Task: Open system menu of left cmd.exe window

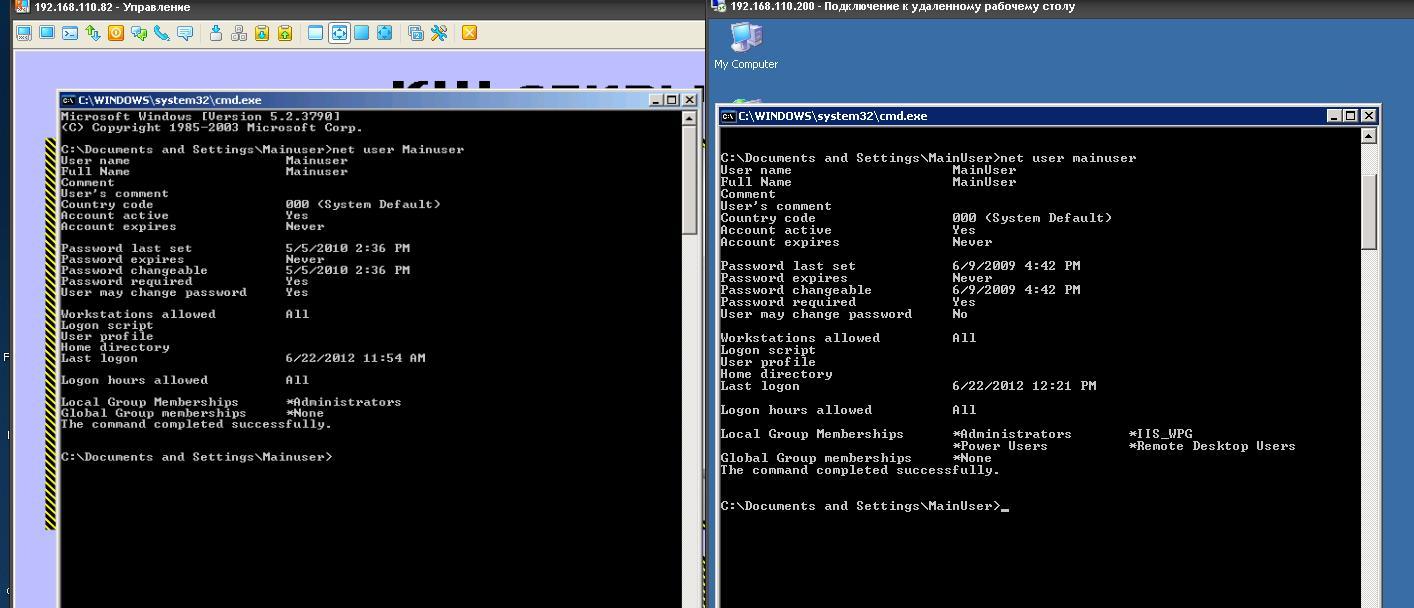Action: pos(68,100)
